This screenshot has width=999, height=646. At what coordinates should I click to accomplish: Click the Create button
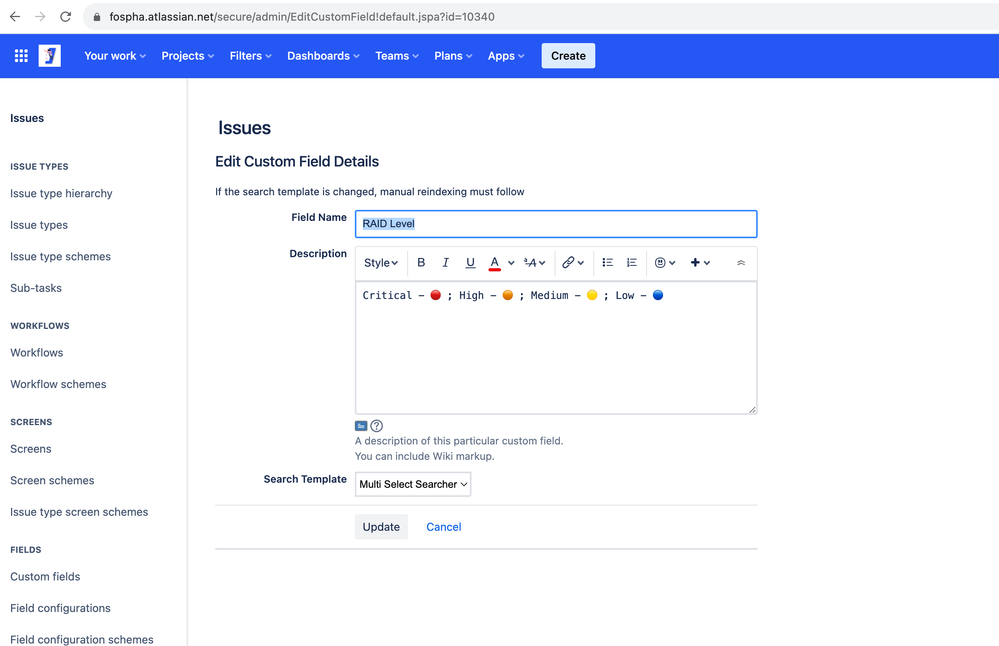point(568,56)
